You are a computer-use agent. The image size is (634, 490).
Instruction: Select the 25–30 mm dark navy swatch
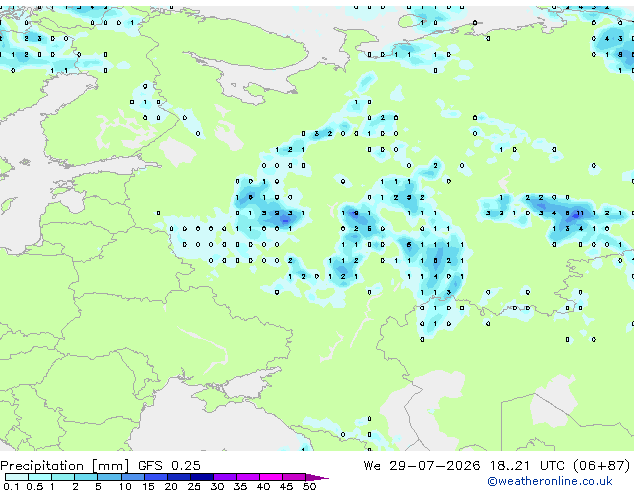[202, 477]
